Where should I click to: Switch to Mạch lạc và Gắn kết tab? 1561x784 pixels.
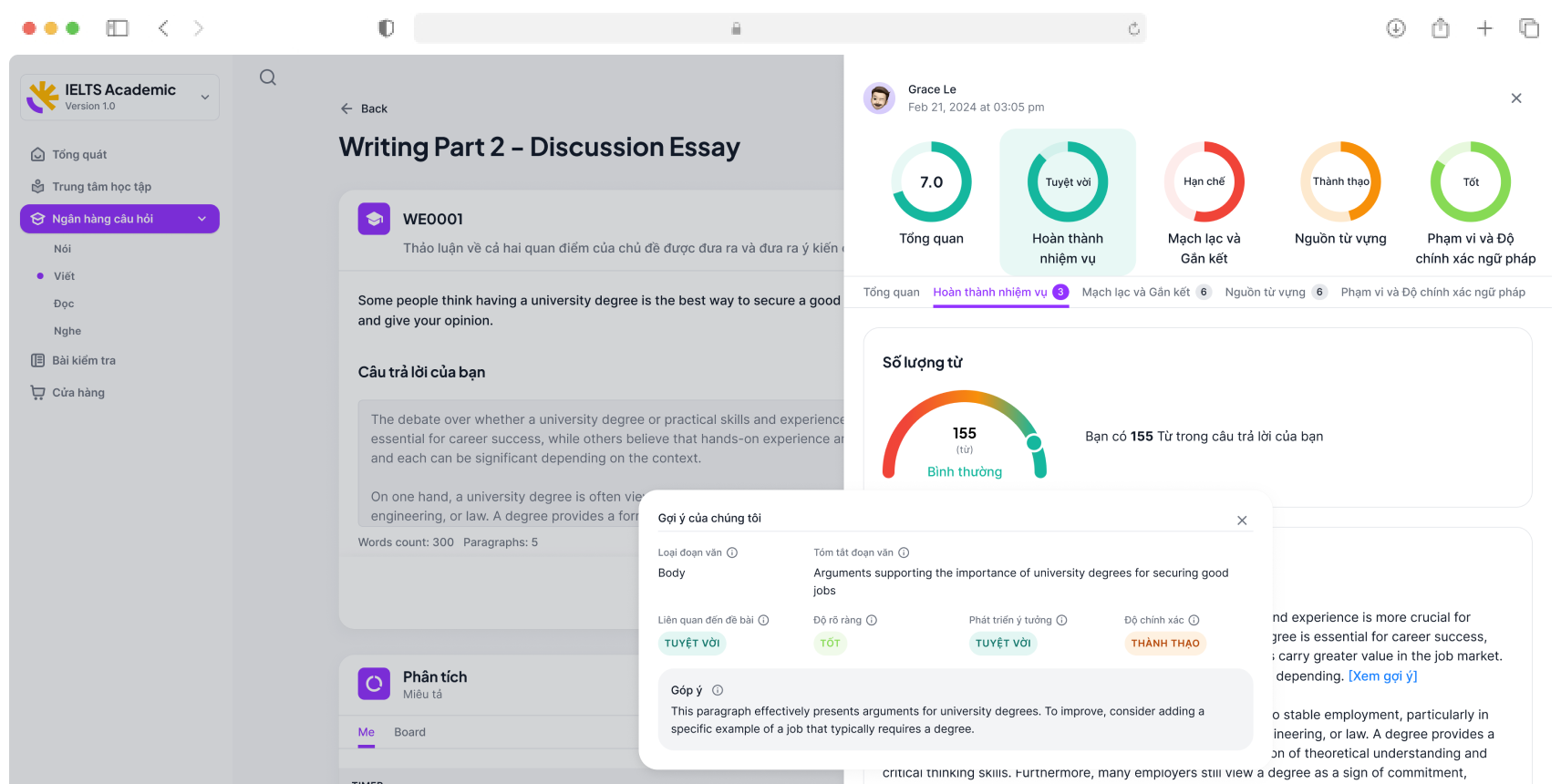click(x=1146, y=292)
